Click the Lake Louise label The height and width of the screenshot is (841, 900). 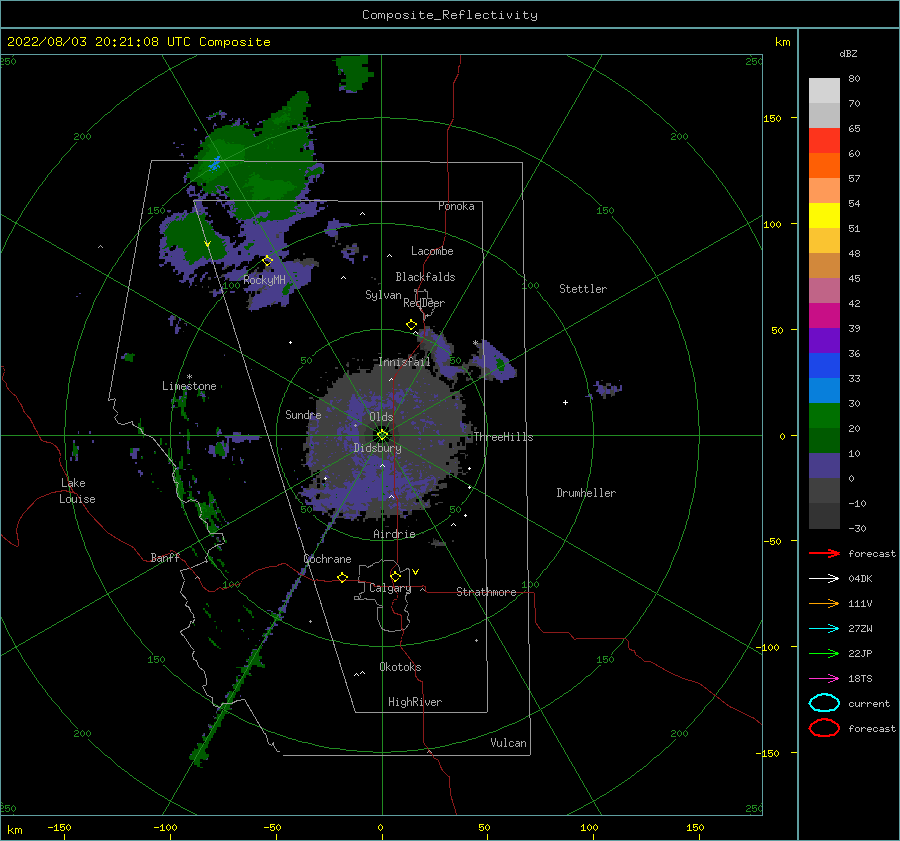77,491
